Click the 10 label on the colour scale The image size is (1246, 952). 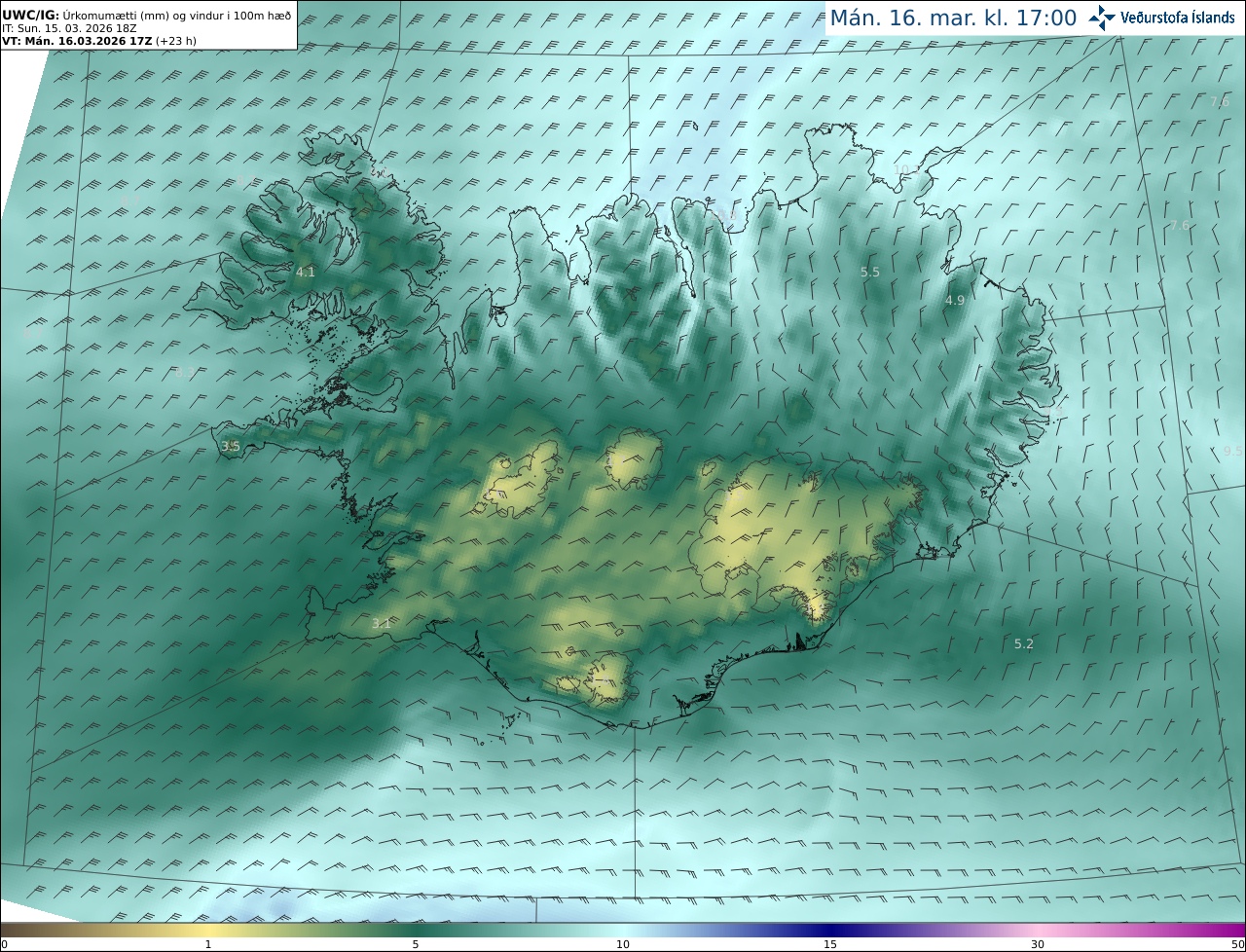623,944
